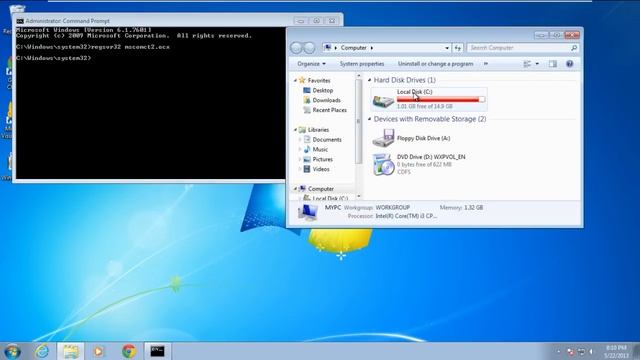Open address bar history dropdown
This screenshot has width=640, height=360.
click(x=447, y=48)
